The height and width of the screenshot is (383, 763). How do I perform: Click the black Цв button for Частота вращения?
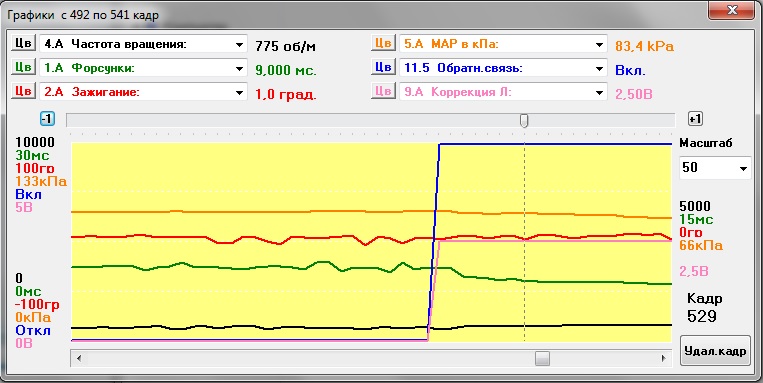tap(23, 43)
